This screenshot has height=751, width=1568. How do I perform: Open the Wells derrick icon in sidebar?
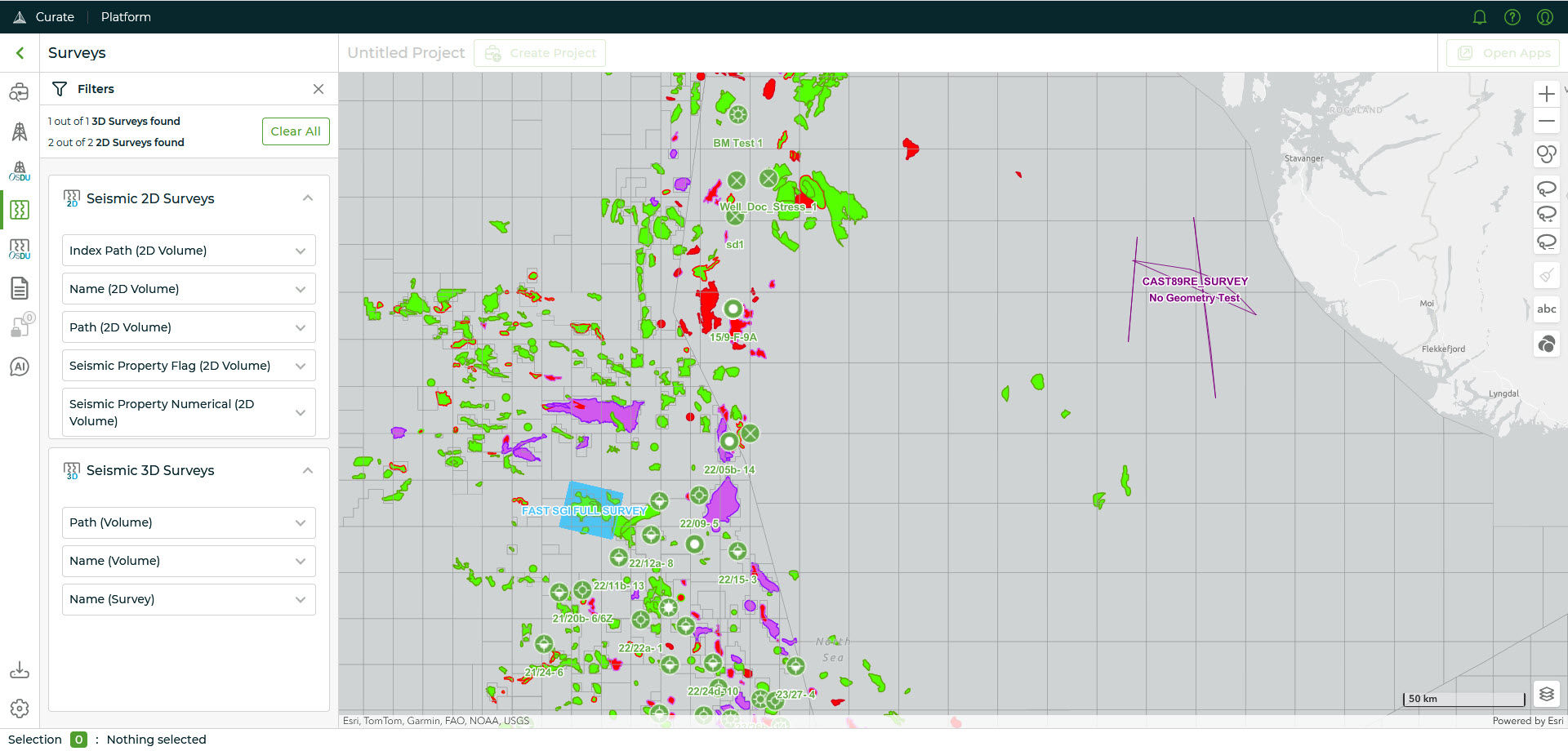coord(20,131)
